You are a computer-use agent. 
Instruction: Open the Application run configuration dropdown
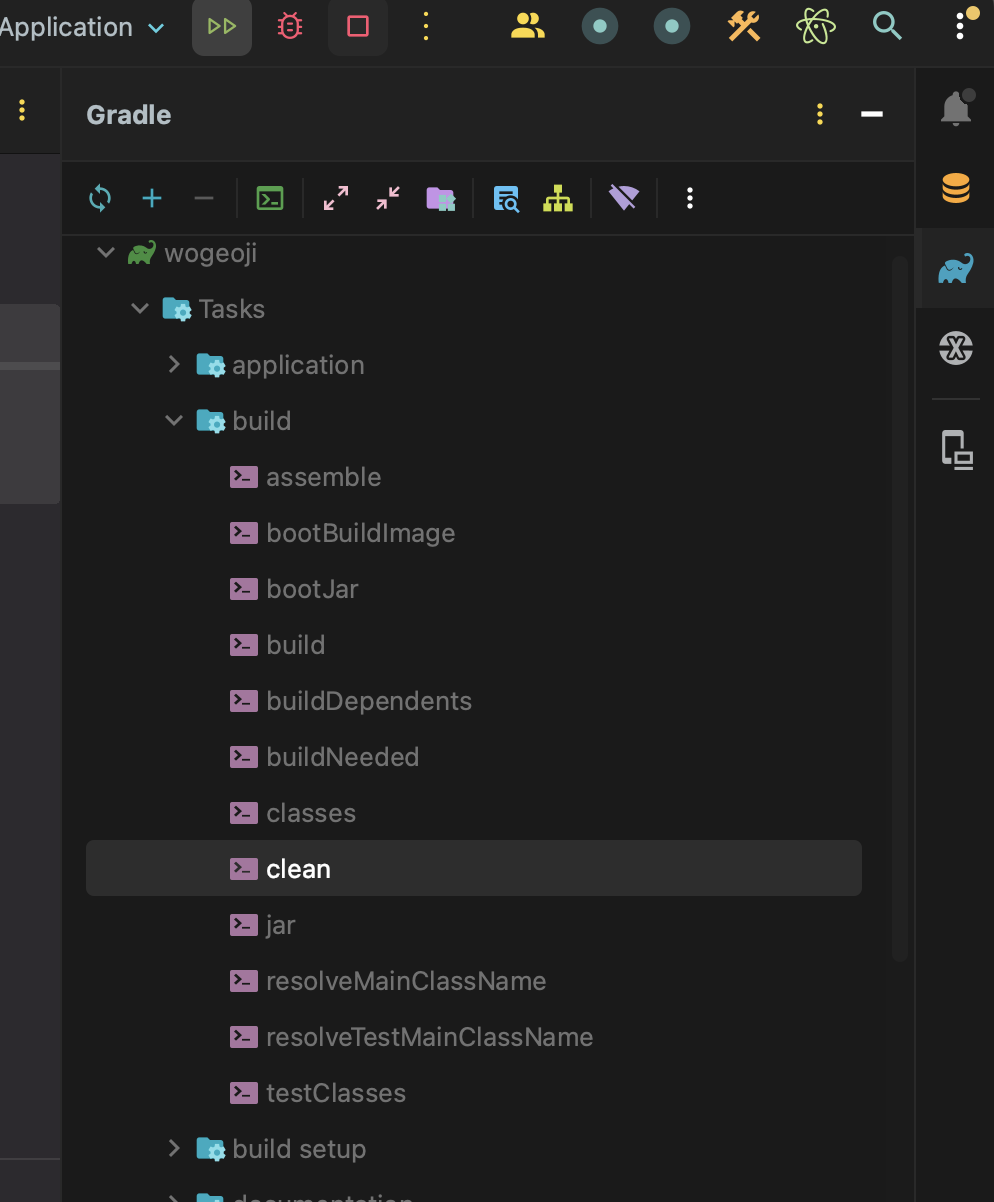click(x=83, y=27)
